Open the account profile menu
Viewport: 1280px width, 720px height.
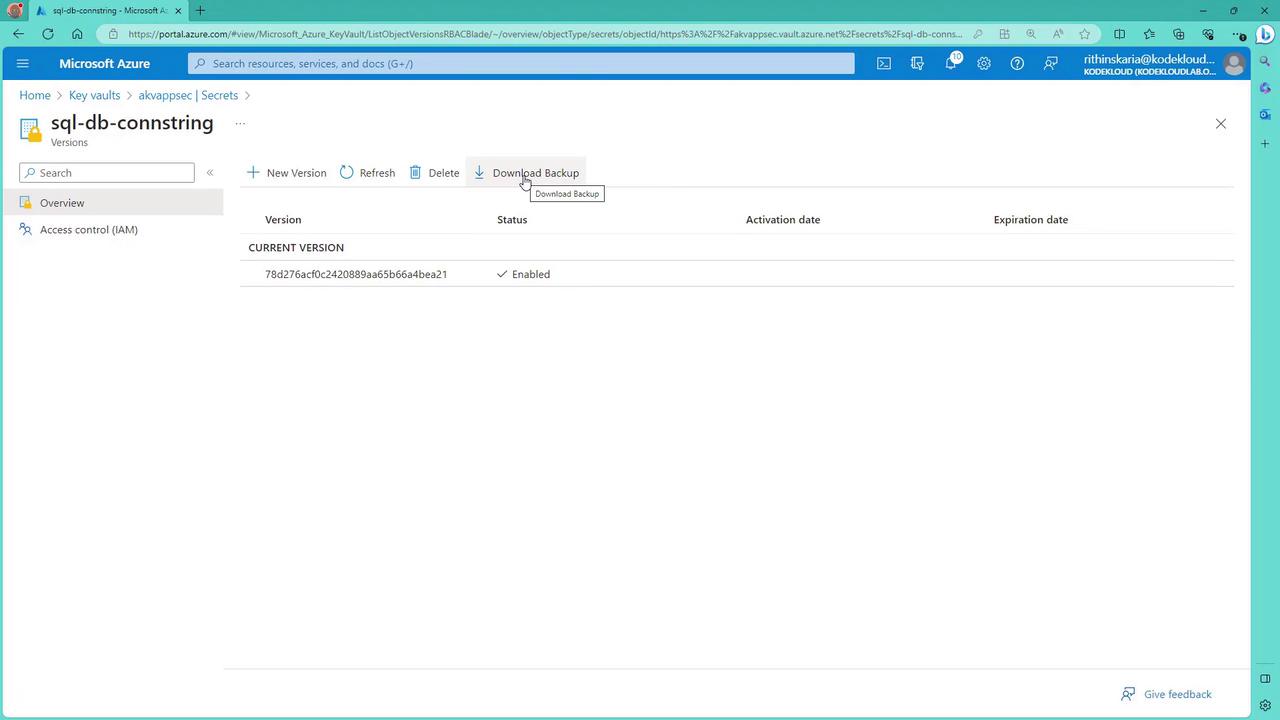pos(1234,64)
